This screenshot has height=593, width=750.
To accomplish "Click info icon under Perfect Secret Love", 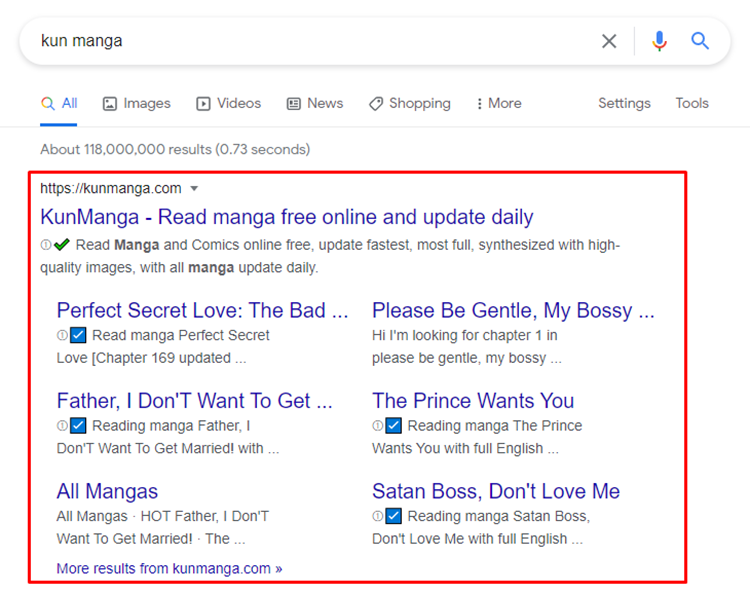I will pos(62,335).
